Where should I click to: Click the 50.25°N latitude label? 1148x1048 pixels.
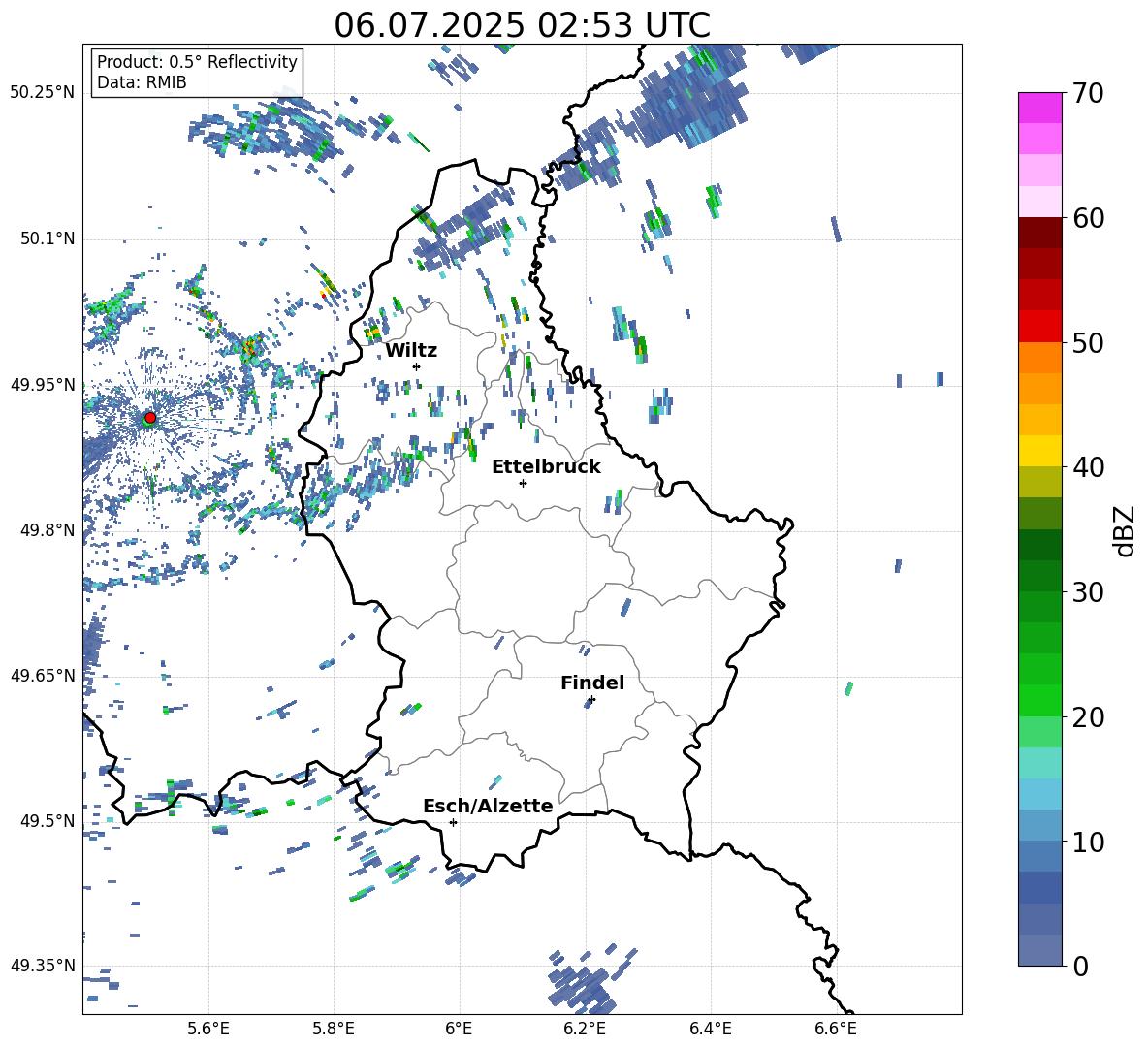(x=43, y=93)
